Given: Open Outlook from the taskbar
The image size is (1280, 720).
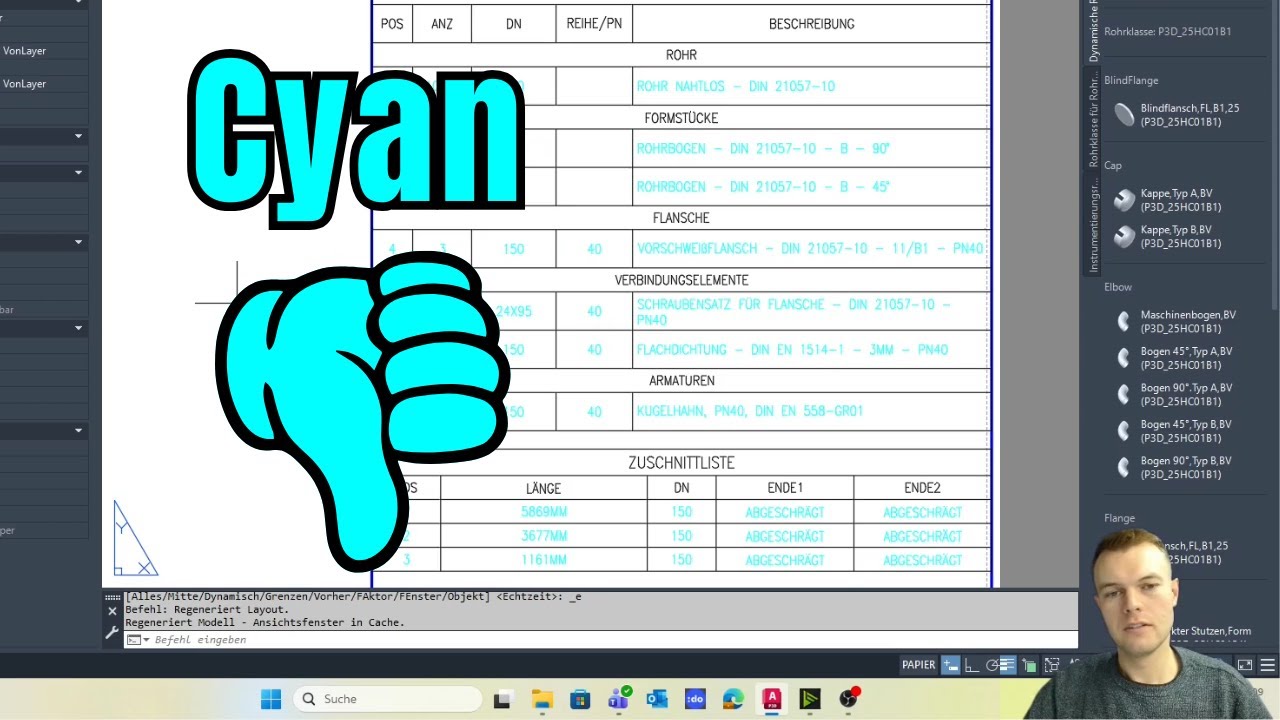Looking at the screenshot, I should (657, 699).
